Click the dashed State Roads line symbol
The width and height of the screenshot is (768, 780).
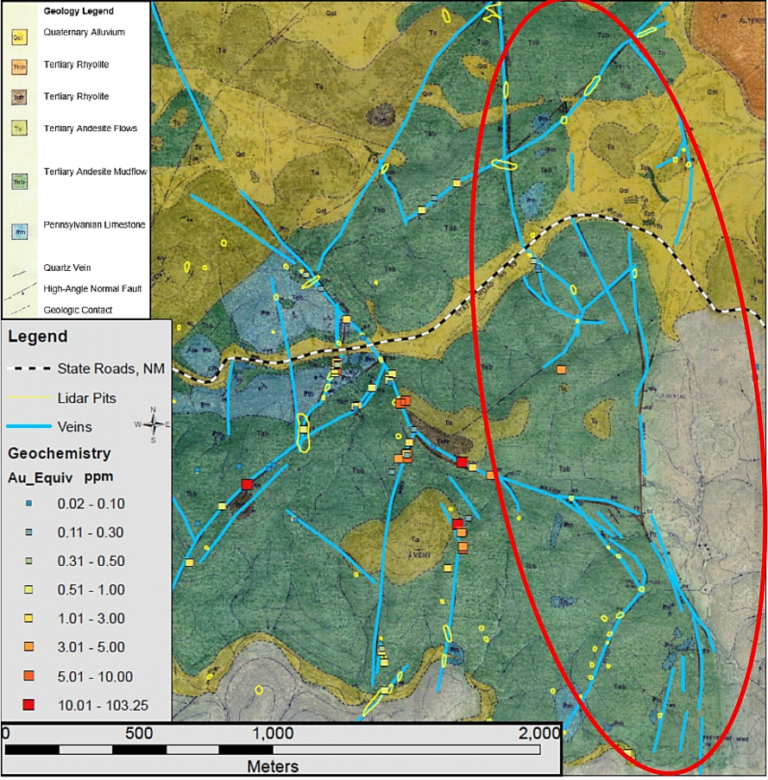point(30,368)
